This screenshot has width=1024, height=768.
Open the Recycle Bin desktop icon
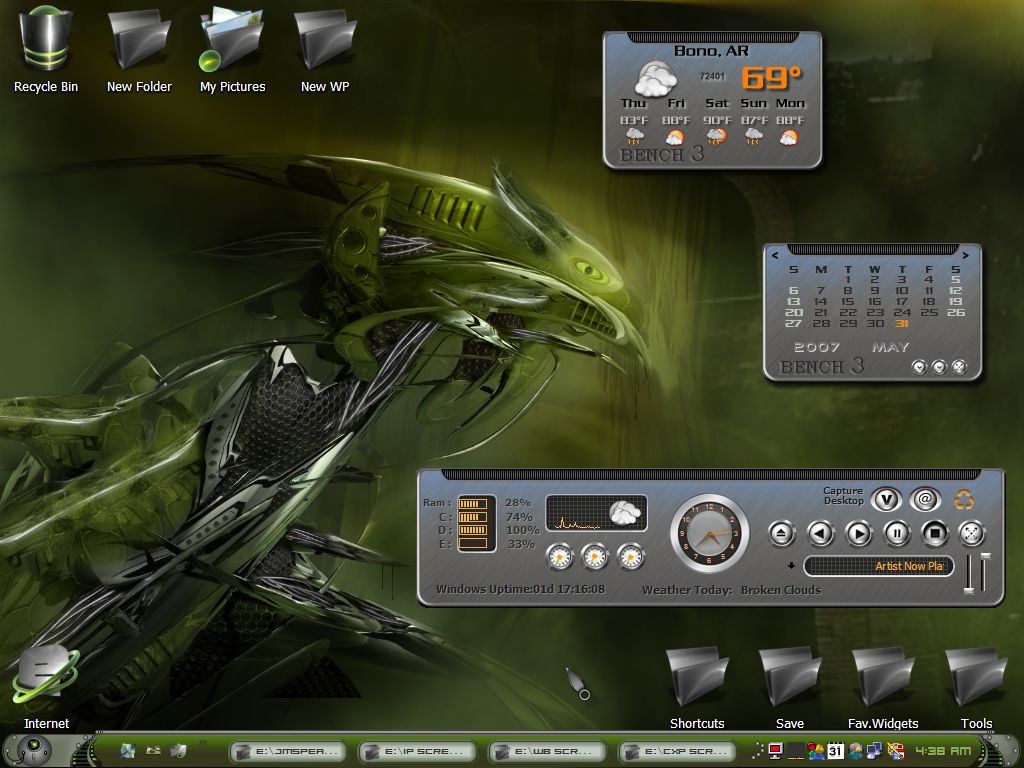[46, 49]
